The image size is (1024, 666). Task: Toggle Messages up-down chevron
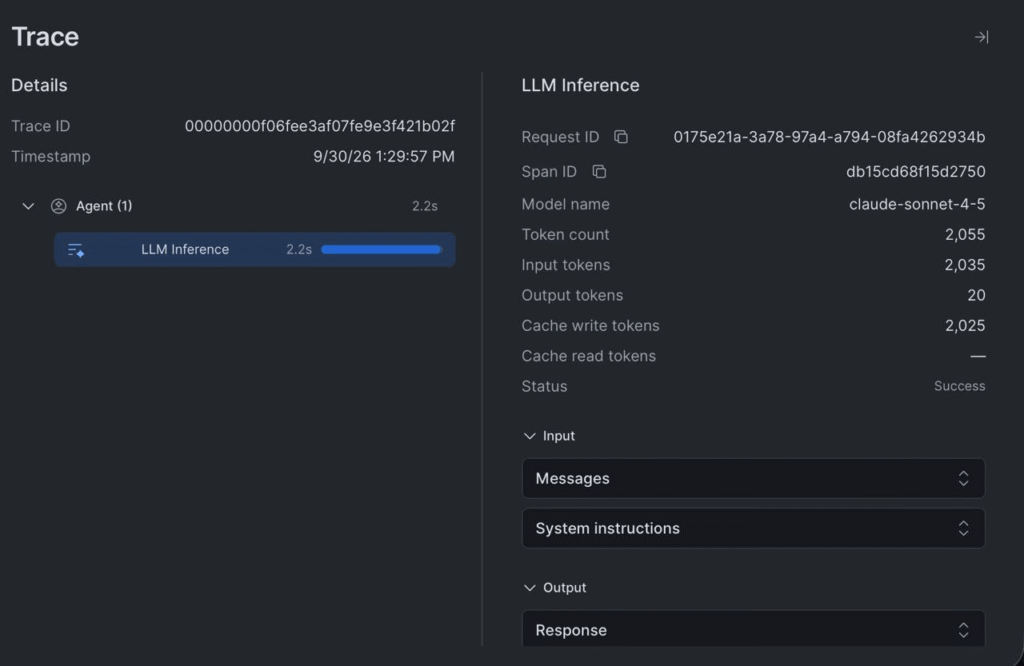(x=963, y=479)
